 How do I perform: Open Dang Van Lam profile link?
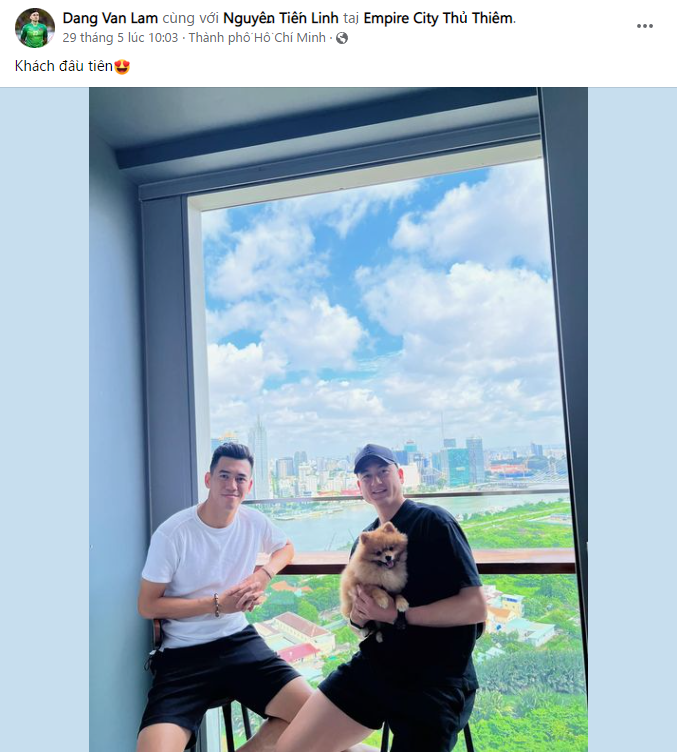(x=110, y=18)
